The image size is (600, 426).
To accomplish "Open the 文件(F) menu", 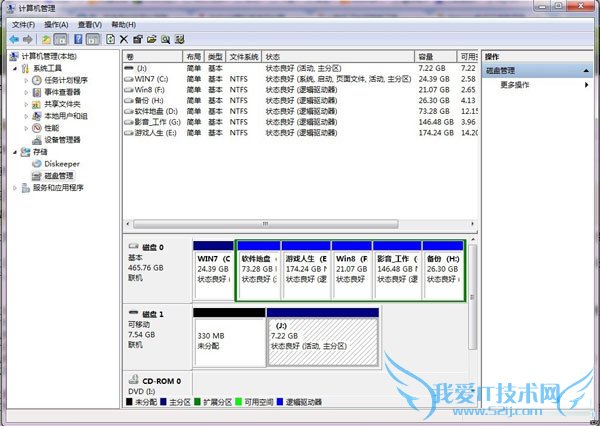I will 23,25.
